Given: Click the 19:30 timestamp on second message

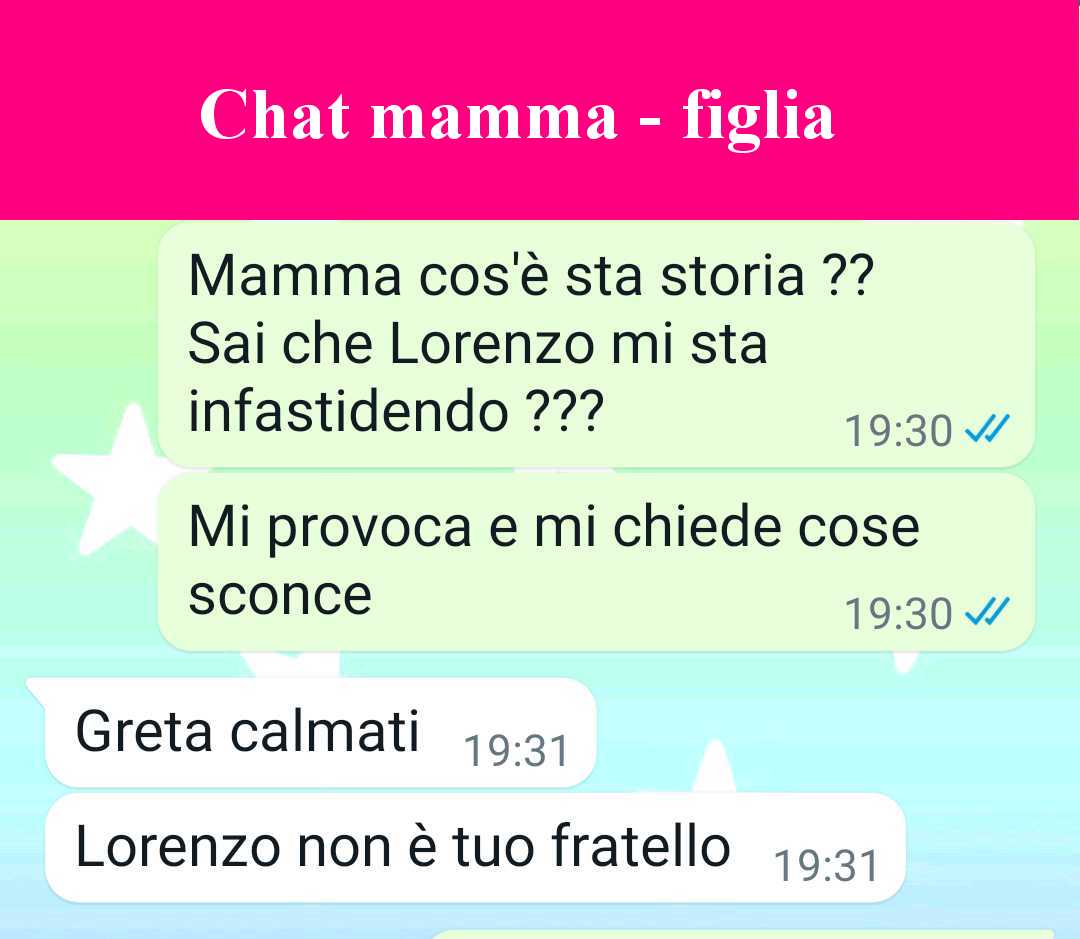Looking at the screenshot, I should point(898,614).
